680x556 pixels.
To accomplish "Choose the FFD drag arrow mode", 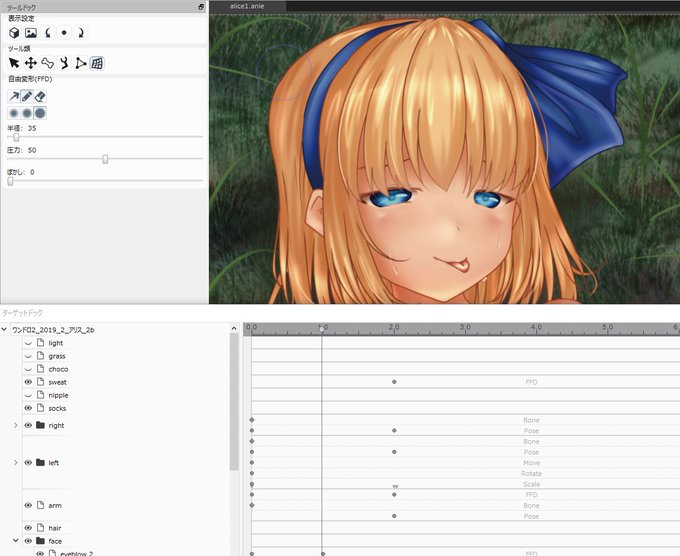I will [14, 96].
